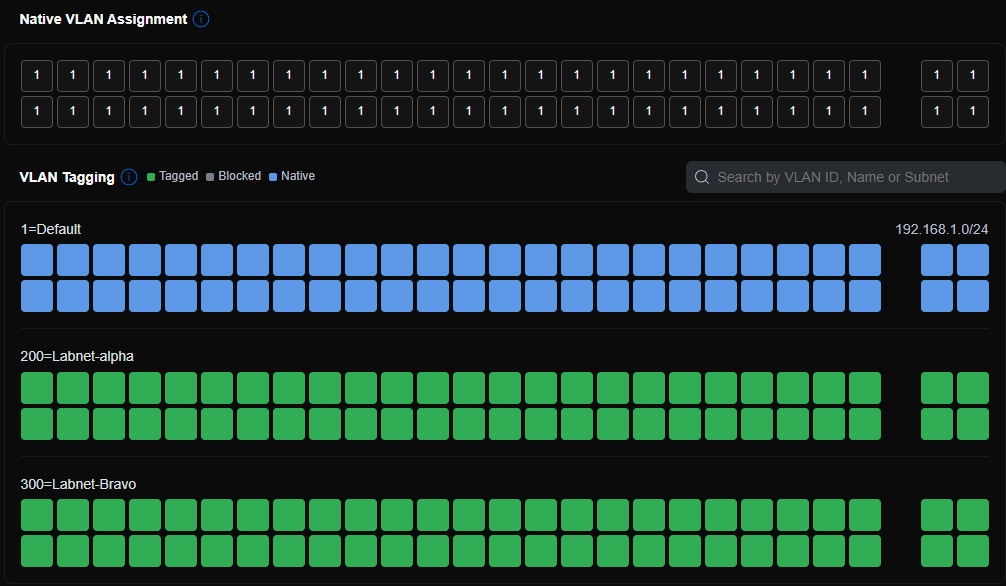Toggle bottom-right far port in 200=Labnet-alpha
Screen dimensions: 1006x586
[x=973, y=424]
